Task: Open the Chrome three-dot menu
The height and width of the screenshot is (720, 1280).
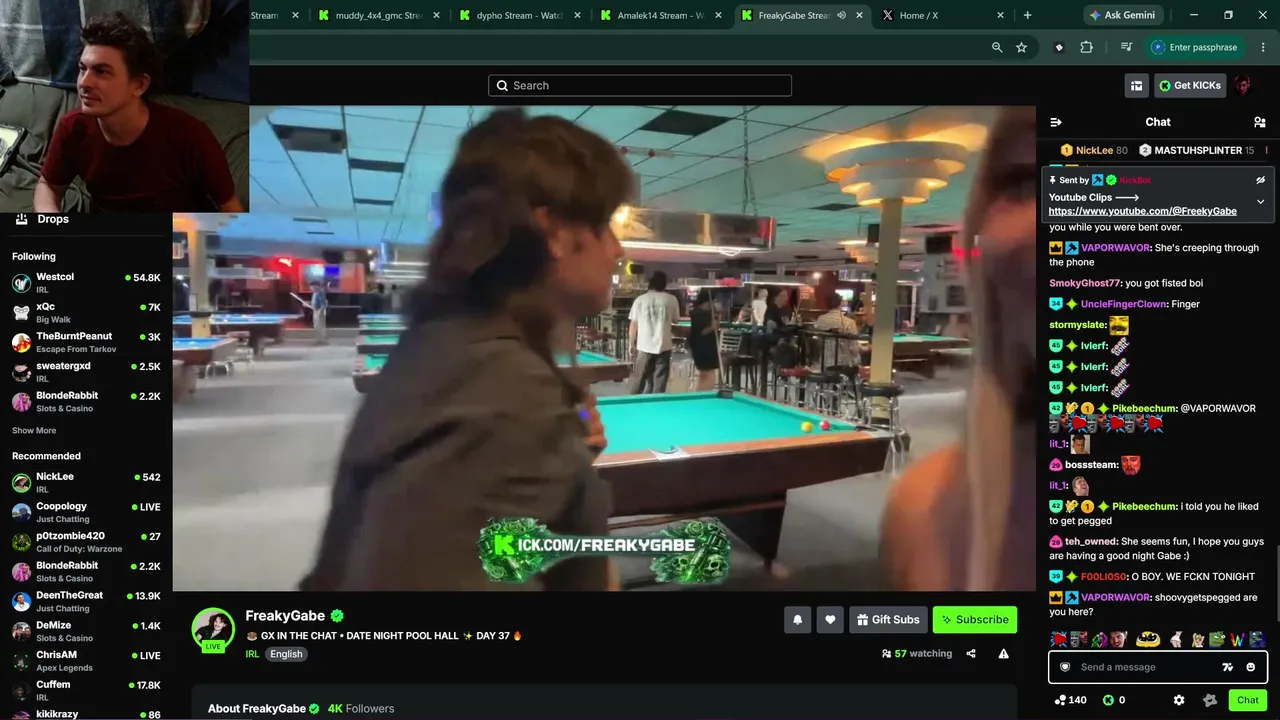Action: 1263,47
